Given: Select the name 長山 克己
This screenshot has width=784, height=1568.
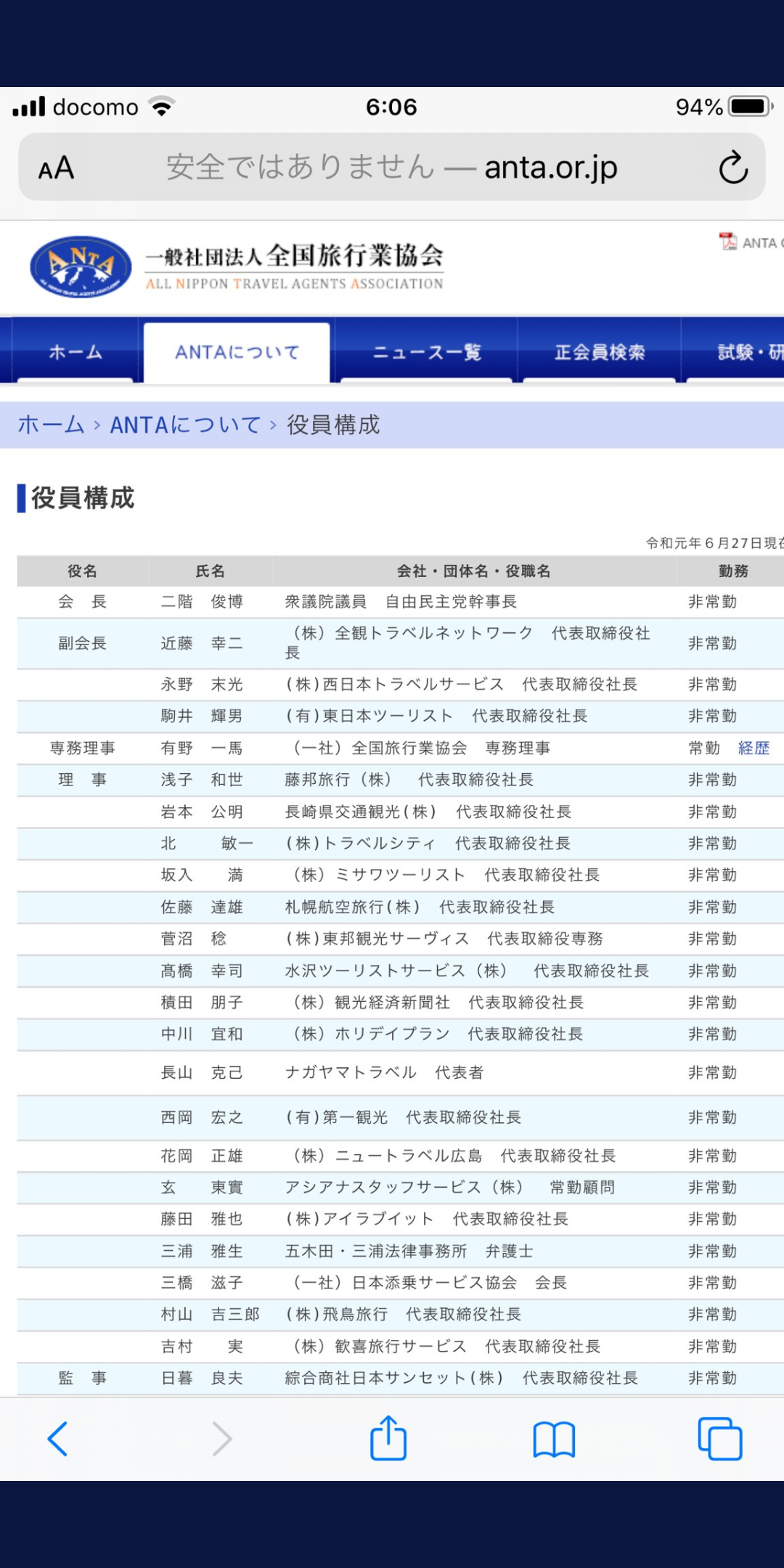Looking at the screenshot, I should click(202, 1073).
